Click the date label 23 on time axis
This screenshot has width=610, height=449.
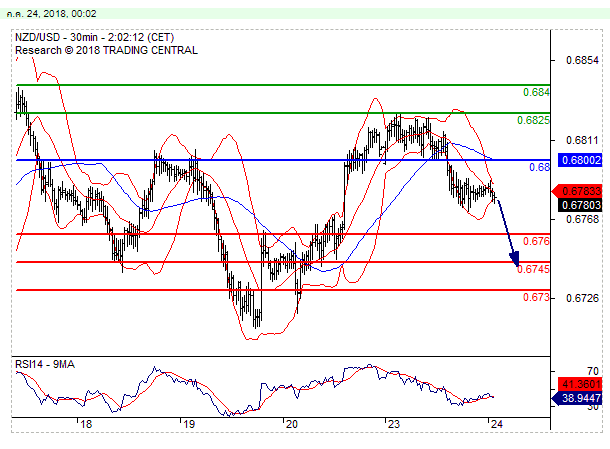394,424
